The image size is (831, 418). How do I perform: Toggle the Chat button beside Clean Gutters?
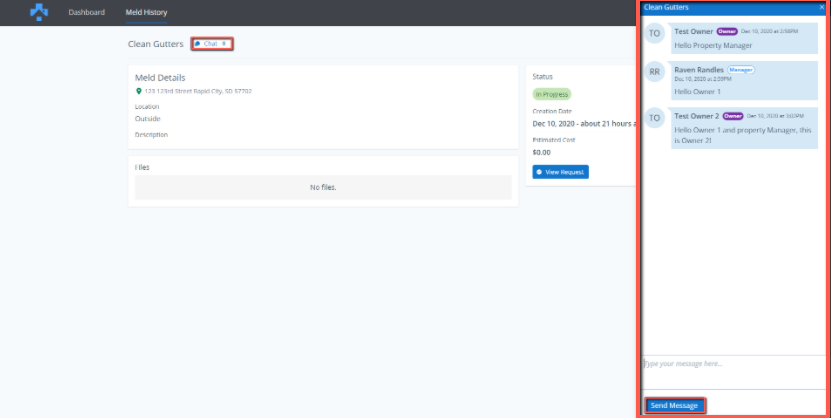coord(211,44)
